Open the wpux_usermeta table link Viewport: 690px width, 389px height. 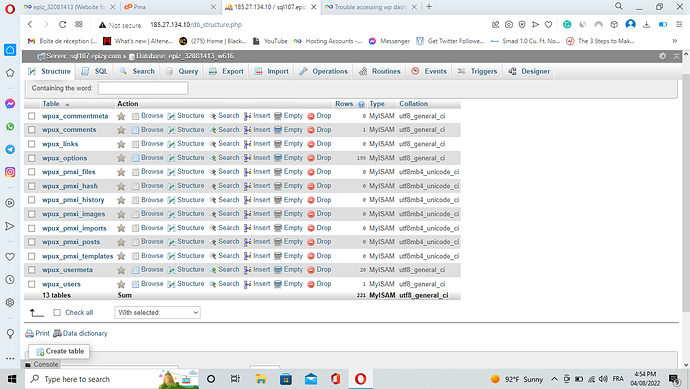click(x=67, y=270)
